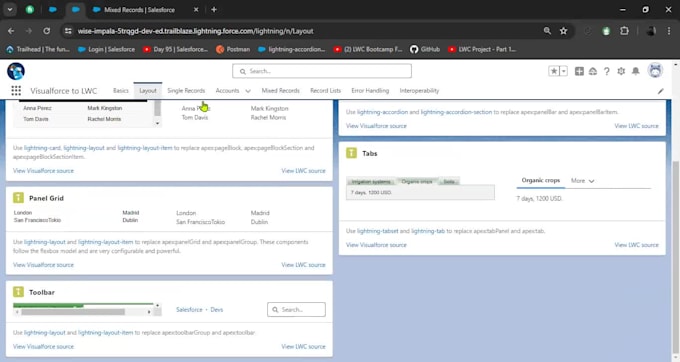Open Error Handling tab
The image size is (680, 362).
(370, 91)
